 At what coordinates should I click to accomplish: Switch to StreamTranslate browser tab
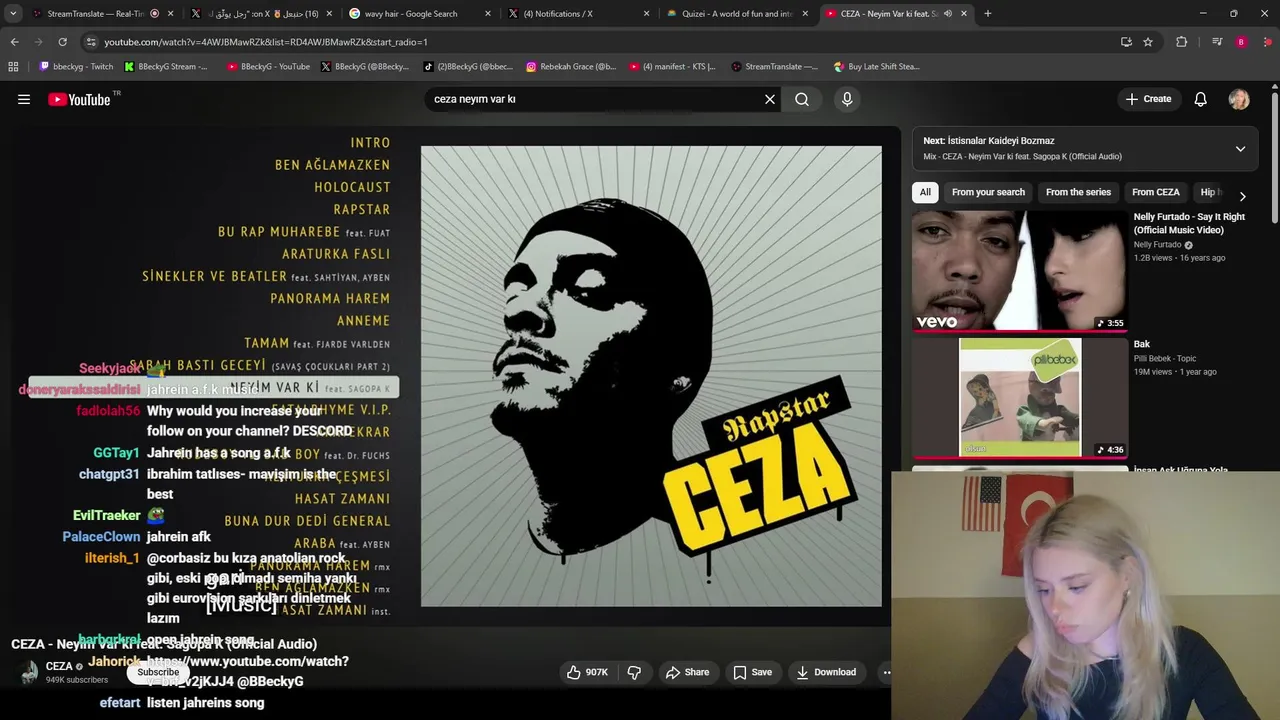(x=96, y=14)
